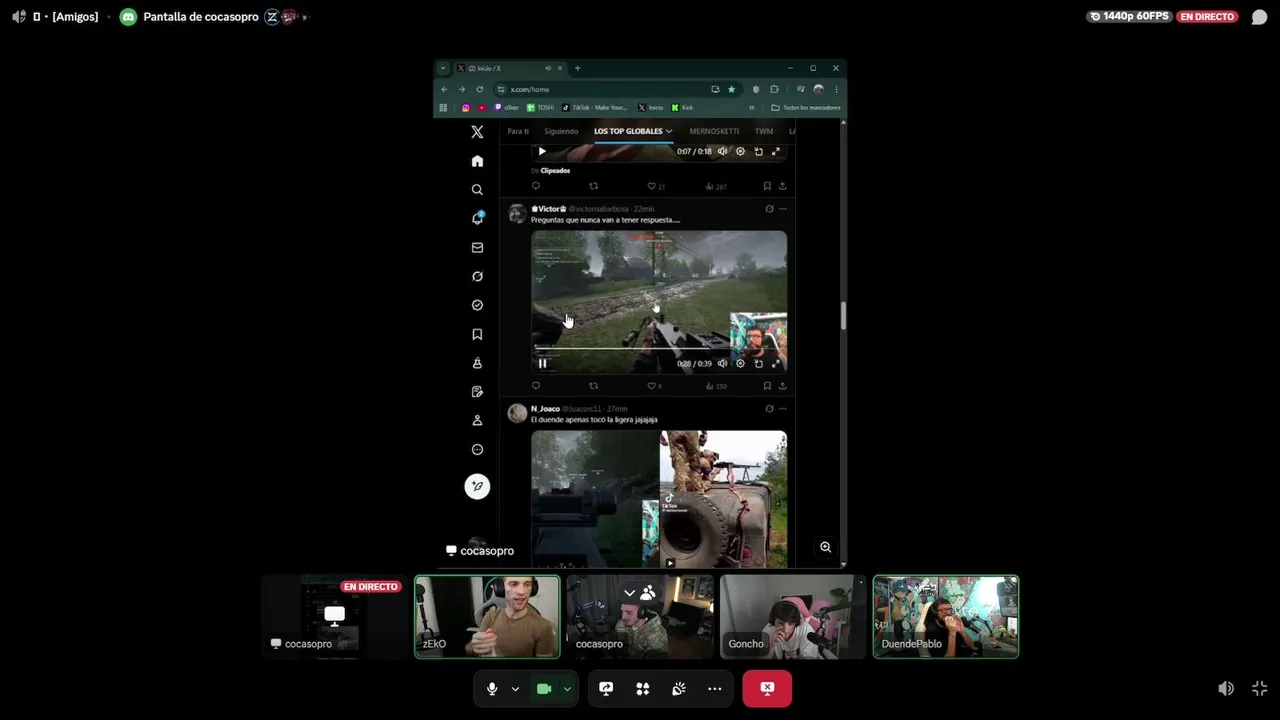
Task: Open Grok icon in X sidebar
Action: tap(477, 276)
